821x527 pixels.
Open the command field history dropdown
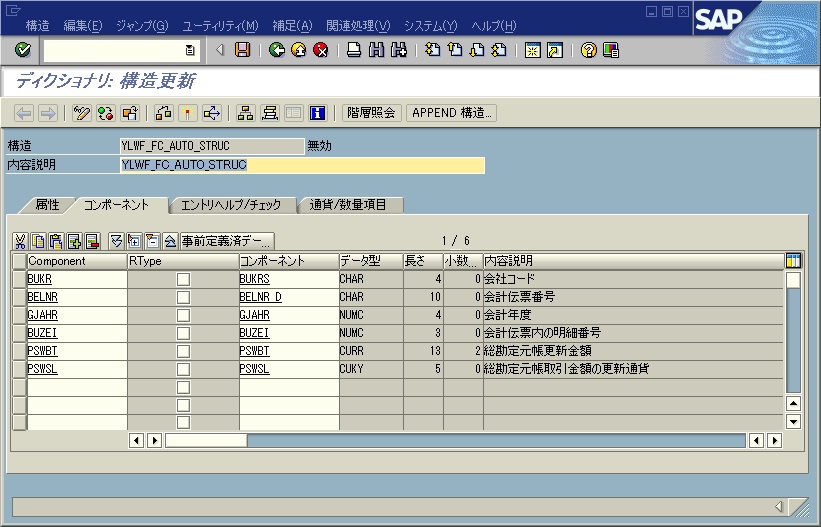(190, 50)
